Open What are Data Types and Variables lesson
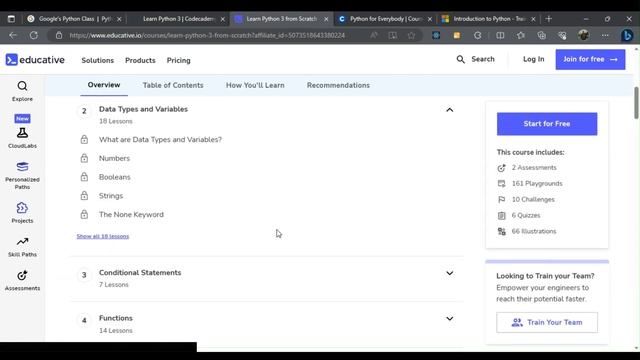Image resolution: width=640 pixels, height=360 pixels. coord(160,140)
